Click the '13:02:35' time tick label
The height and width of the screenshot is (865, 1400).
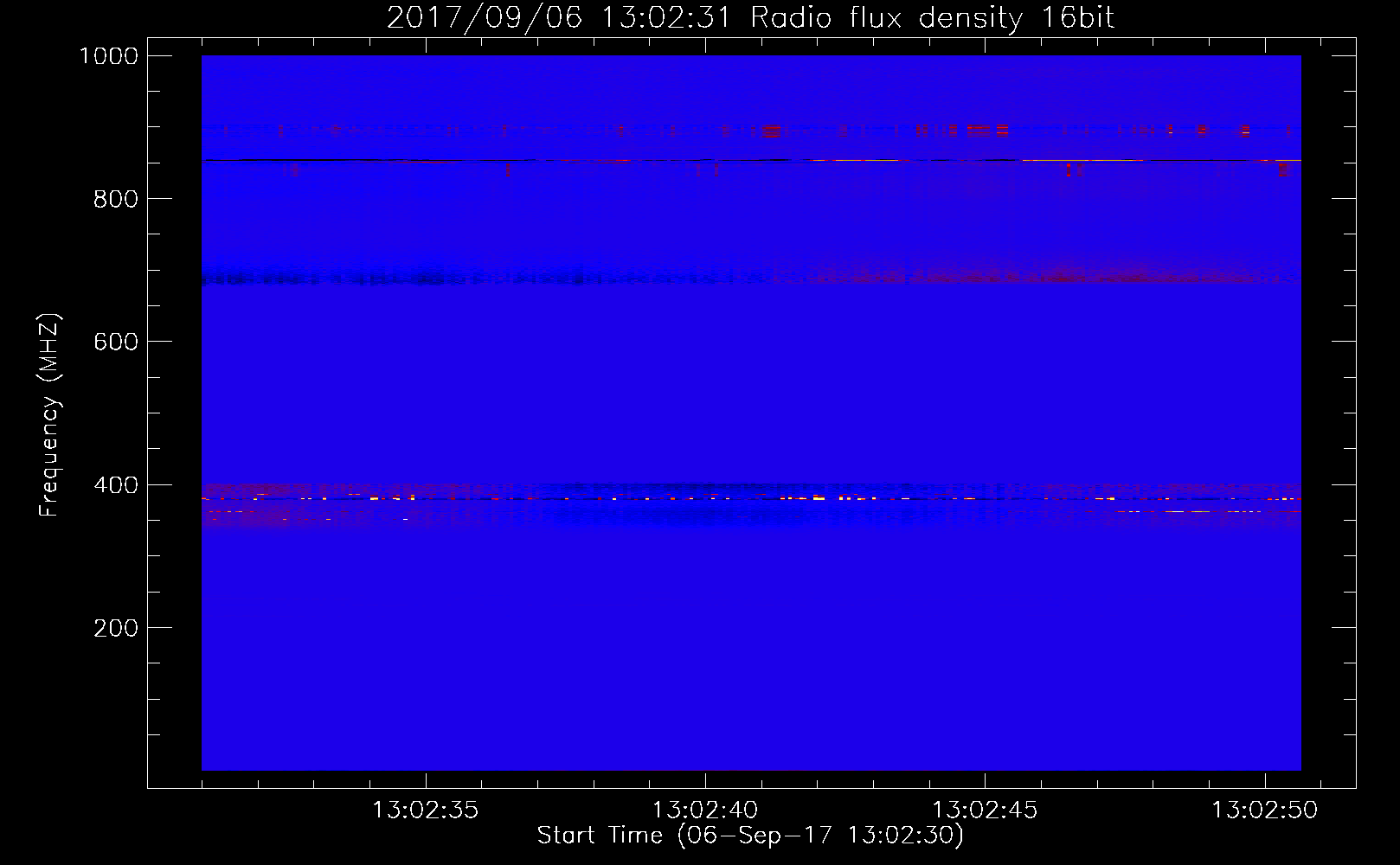tap(425, 811)
